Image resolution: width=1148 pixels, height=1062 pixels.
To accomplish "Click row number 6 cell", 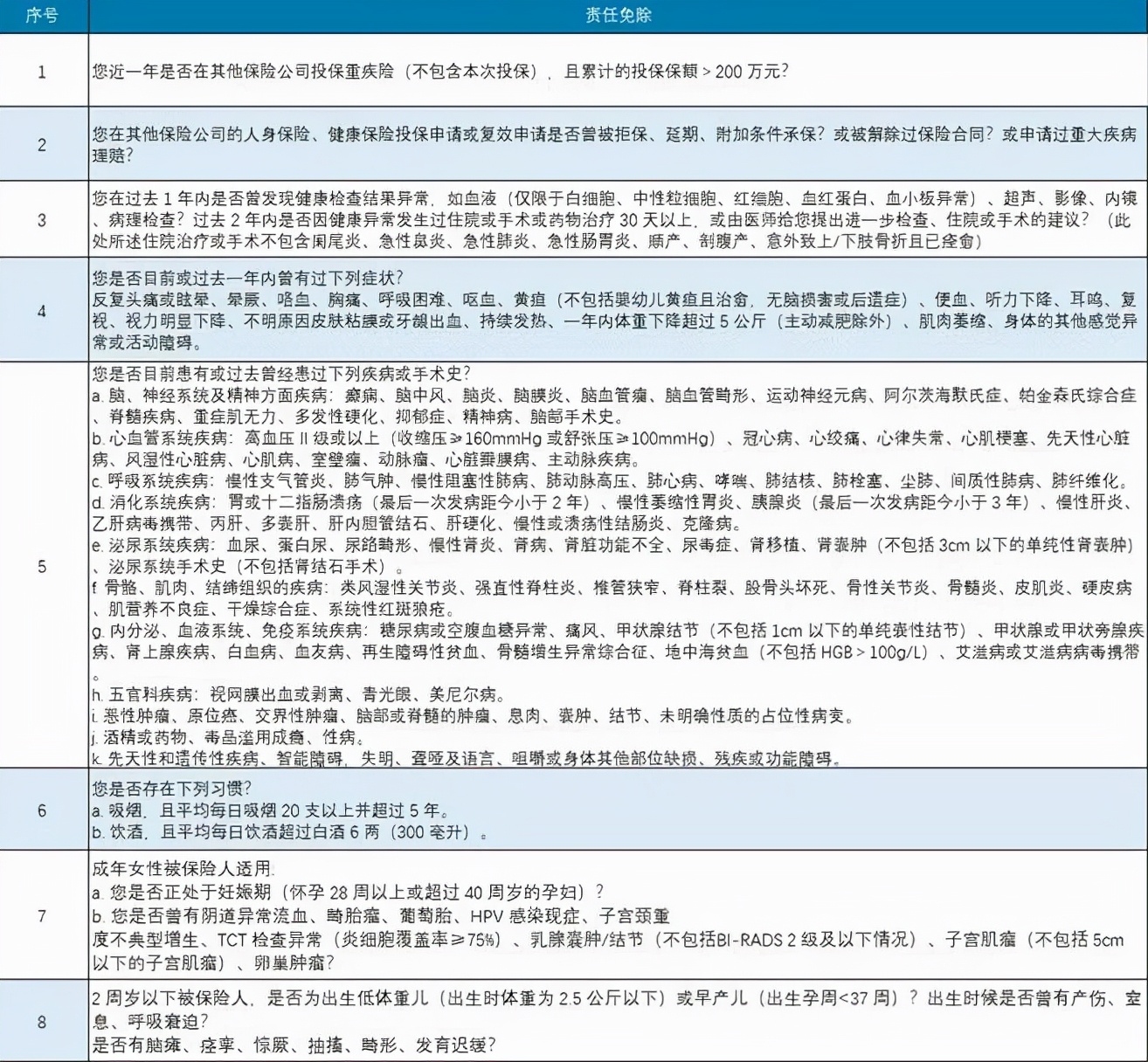I will point(42,809).
